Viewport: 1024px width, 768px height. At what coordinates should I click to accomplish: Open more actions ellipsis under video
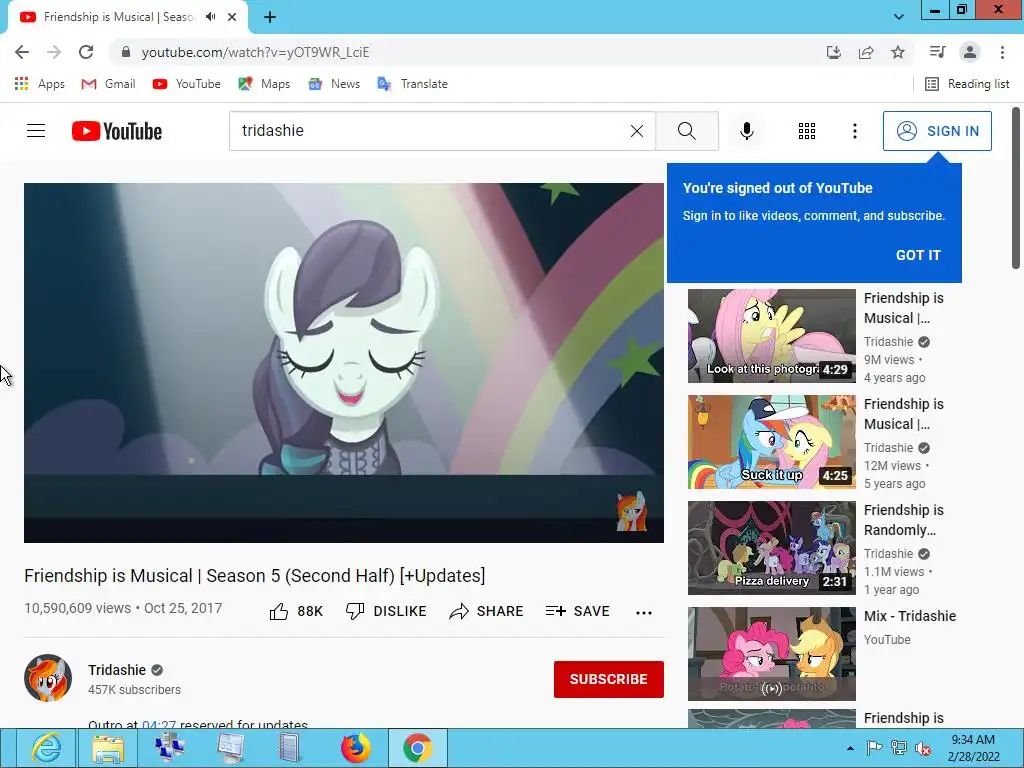click(x=643, y=613)
